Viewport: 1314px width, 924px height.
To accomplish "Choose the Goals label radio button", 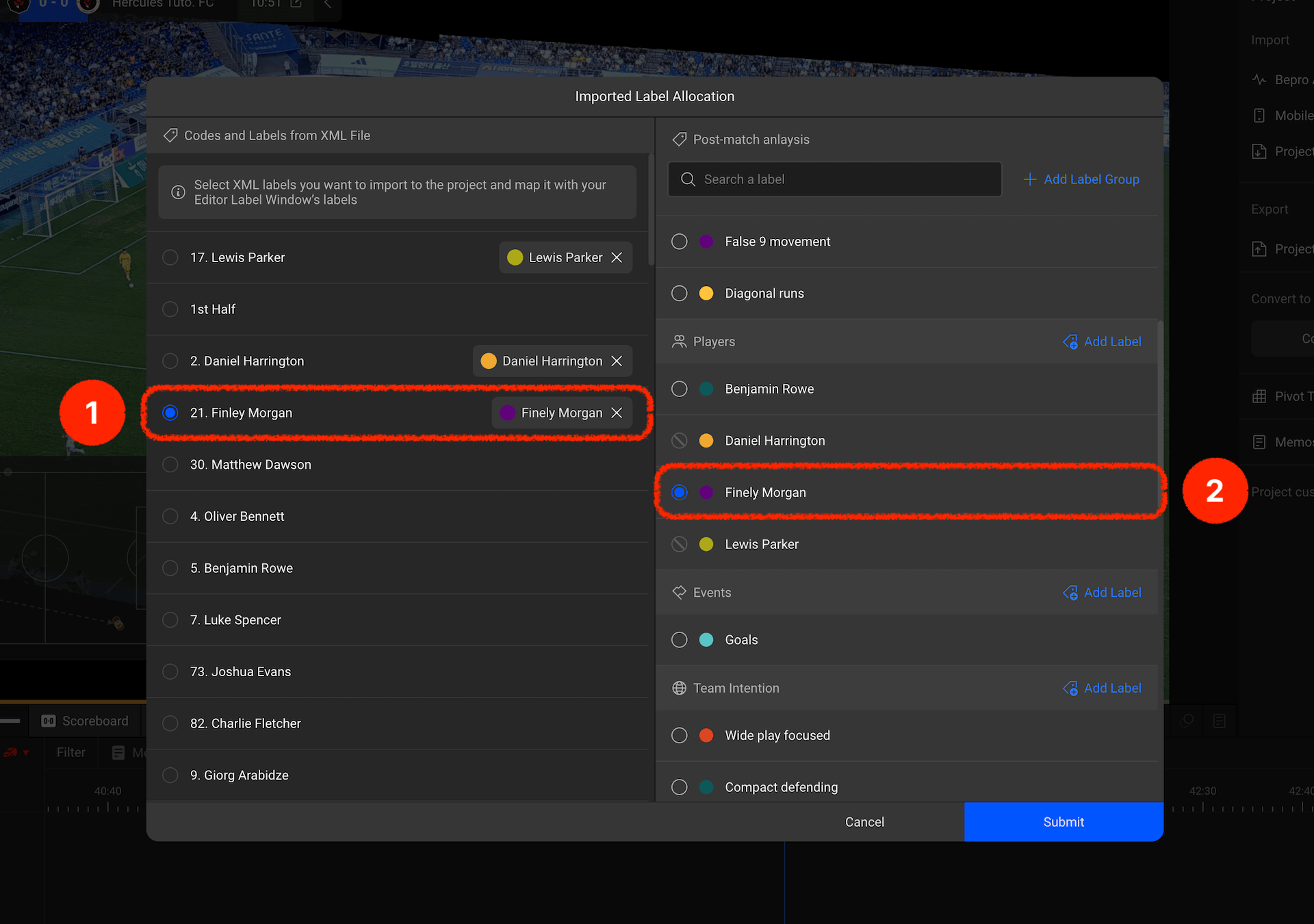I will click(679, 640).
